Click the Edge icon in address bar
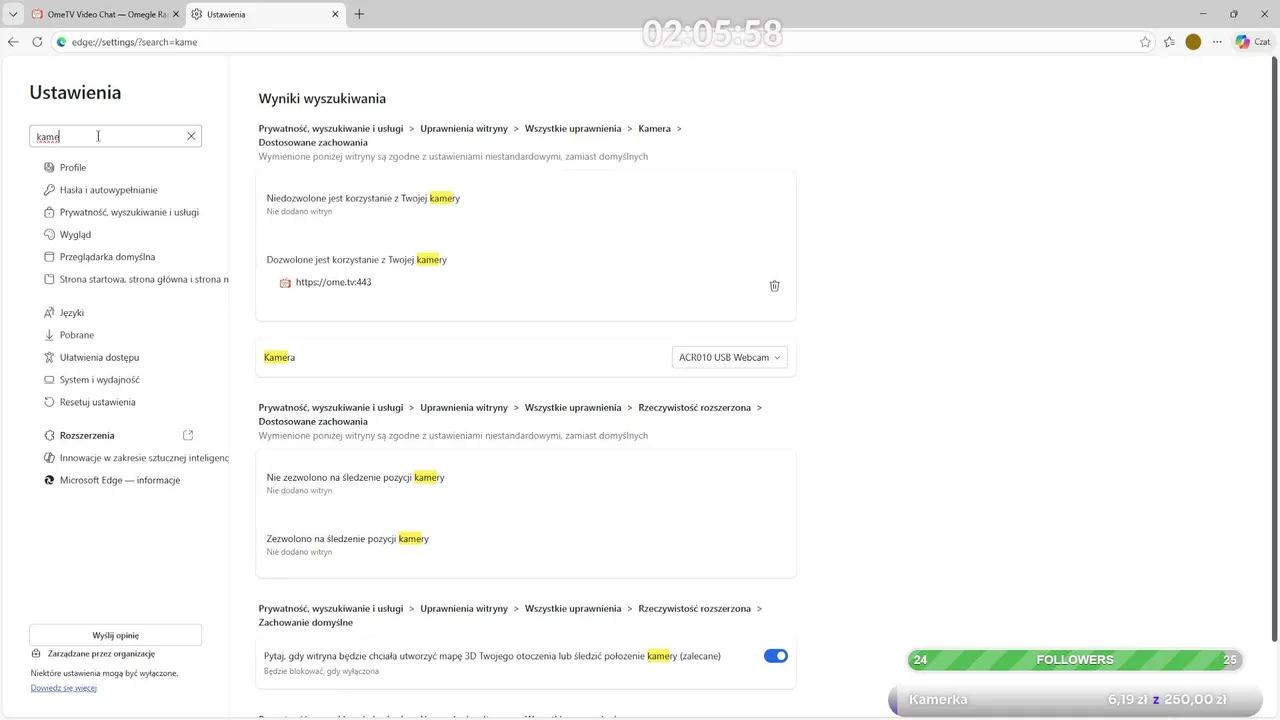 point(61,42)
